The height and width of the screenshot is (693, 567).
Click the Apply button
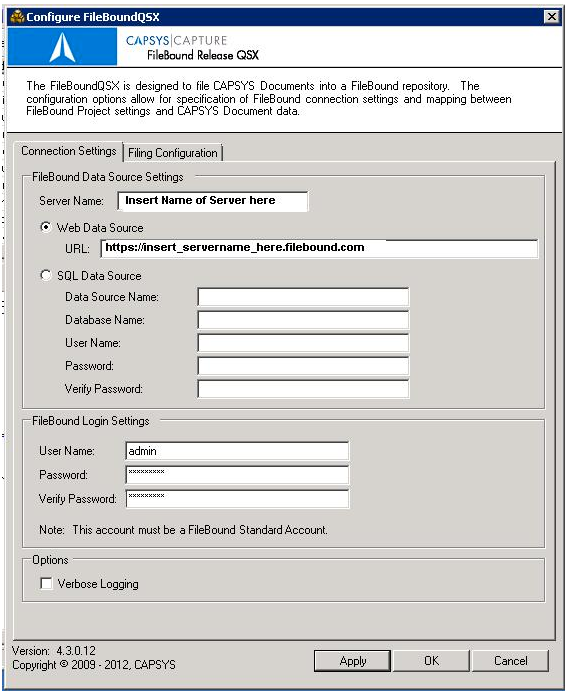point(352,661)
